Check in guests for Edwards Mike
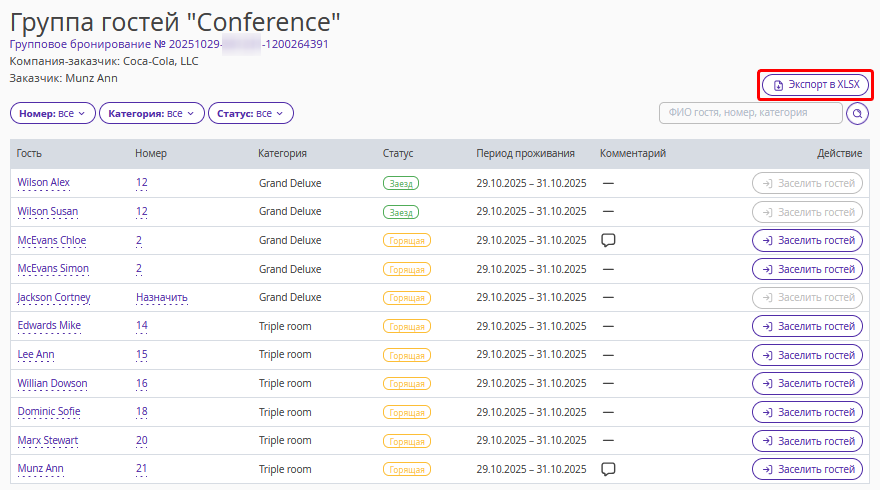 click(807, 326)
